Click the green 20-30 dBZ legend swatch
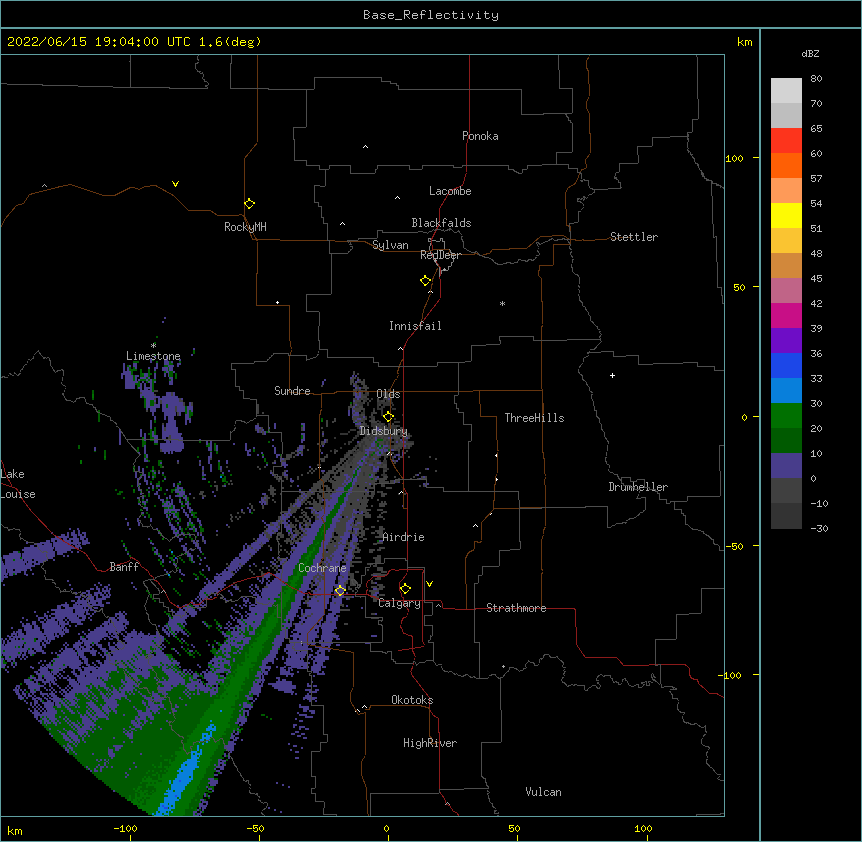862x842 pixels. pos(786,416)
